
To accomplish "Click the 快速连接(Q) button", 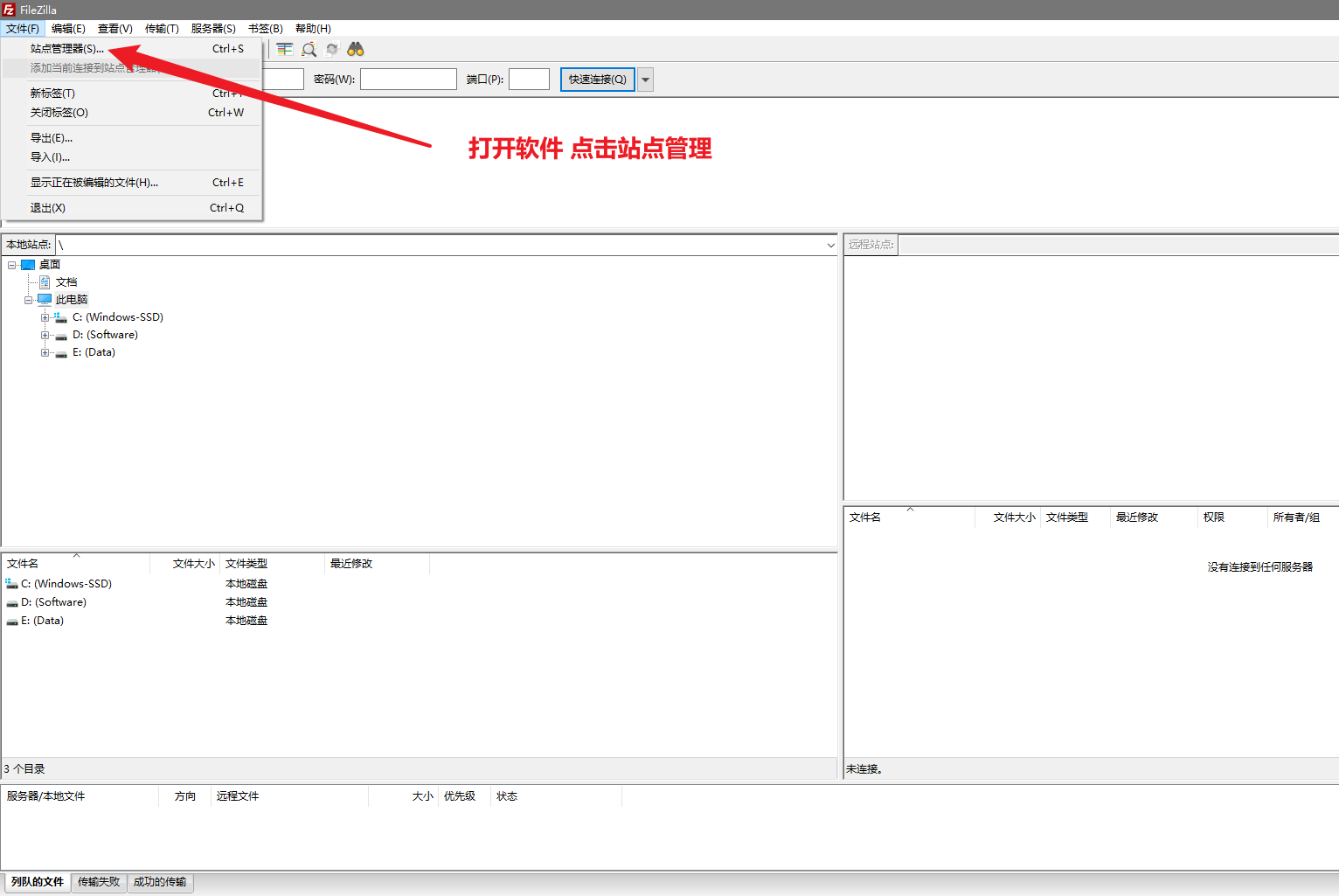I will 598,80.
